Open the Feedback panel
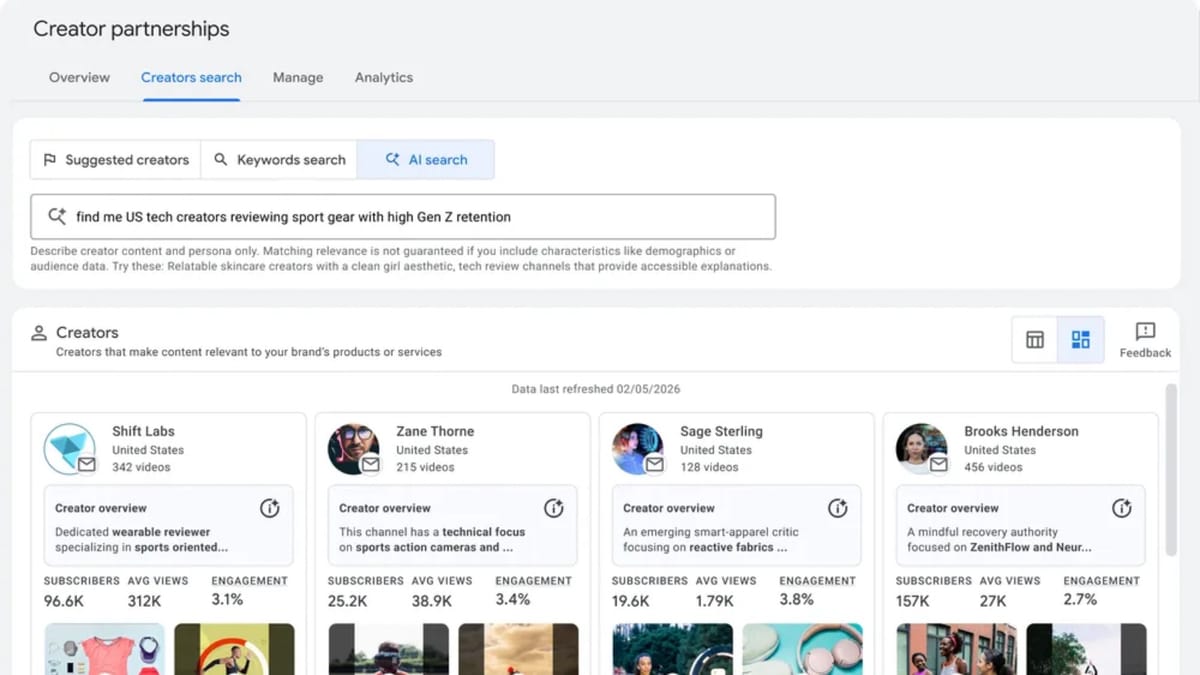The width and height of the screenshot is (1200, 675). point(1144,339)
